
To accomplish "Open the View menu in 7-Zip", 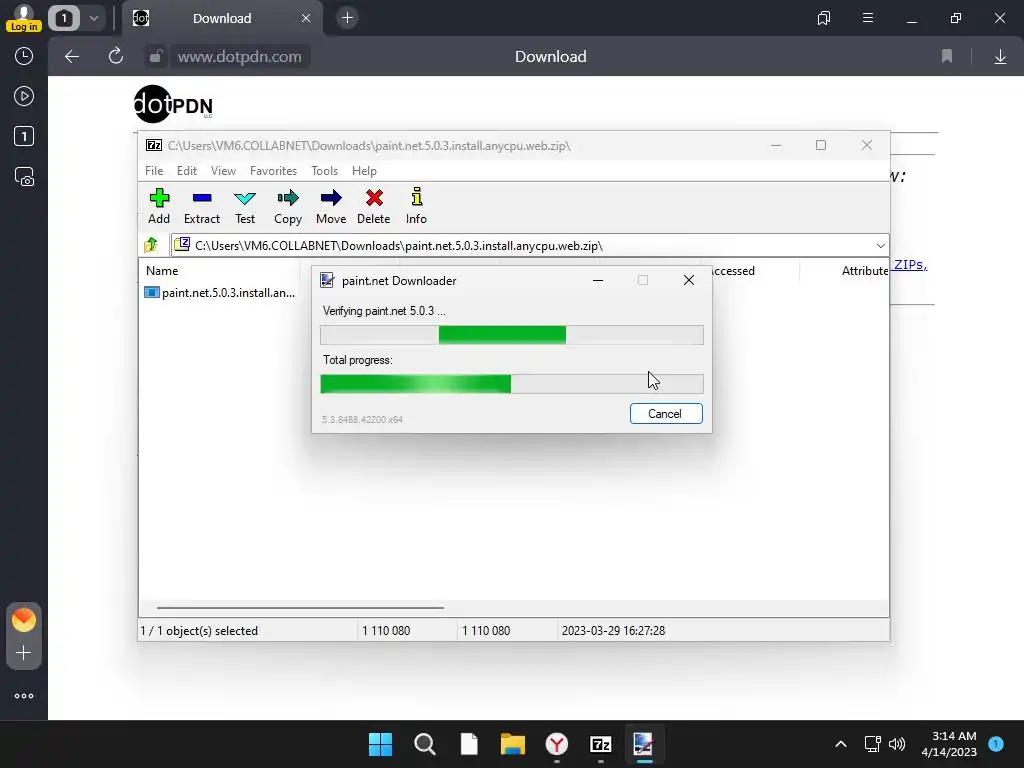I will click(223, 170).
